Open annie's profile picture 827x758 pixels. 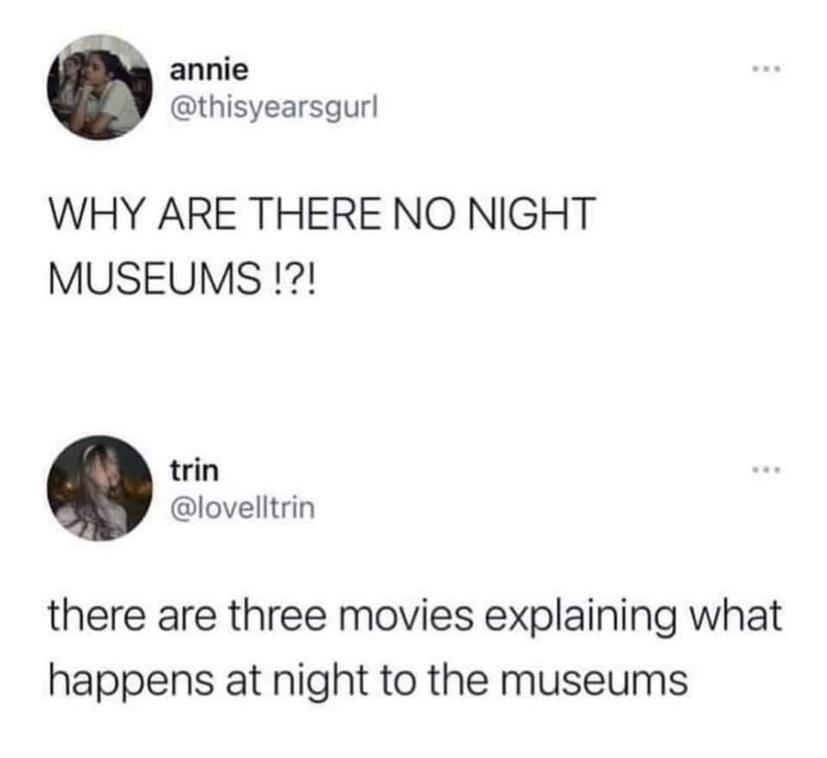[x=100, y=87]
